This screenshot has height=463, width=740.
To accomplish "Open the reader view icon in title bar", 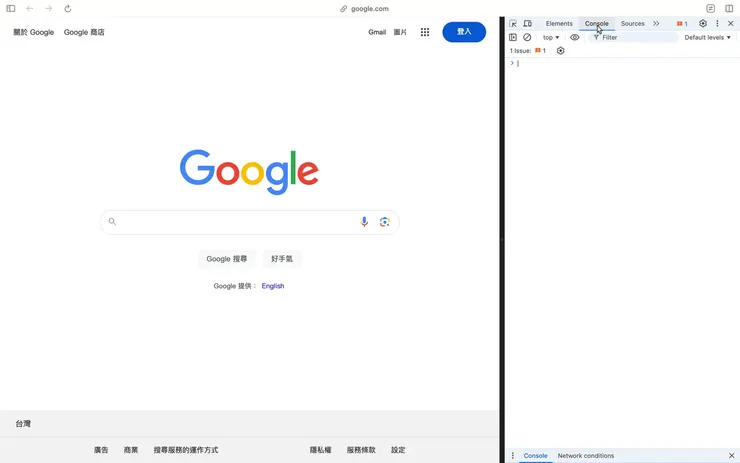I will click(711, 8).
